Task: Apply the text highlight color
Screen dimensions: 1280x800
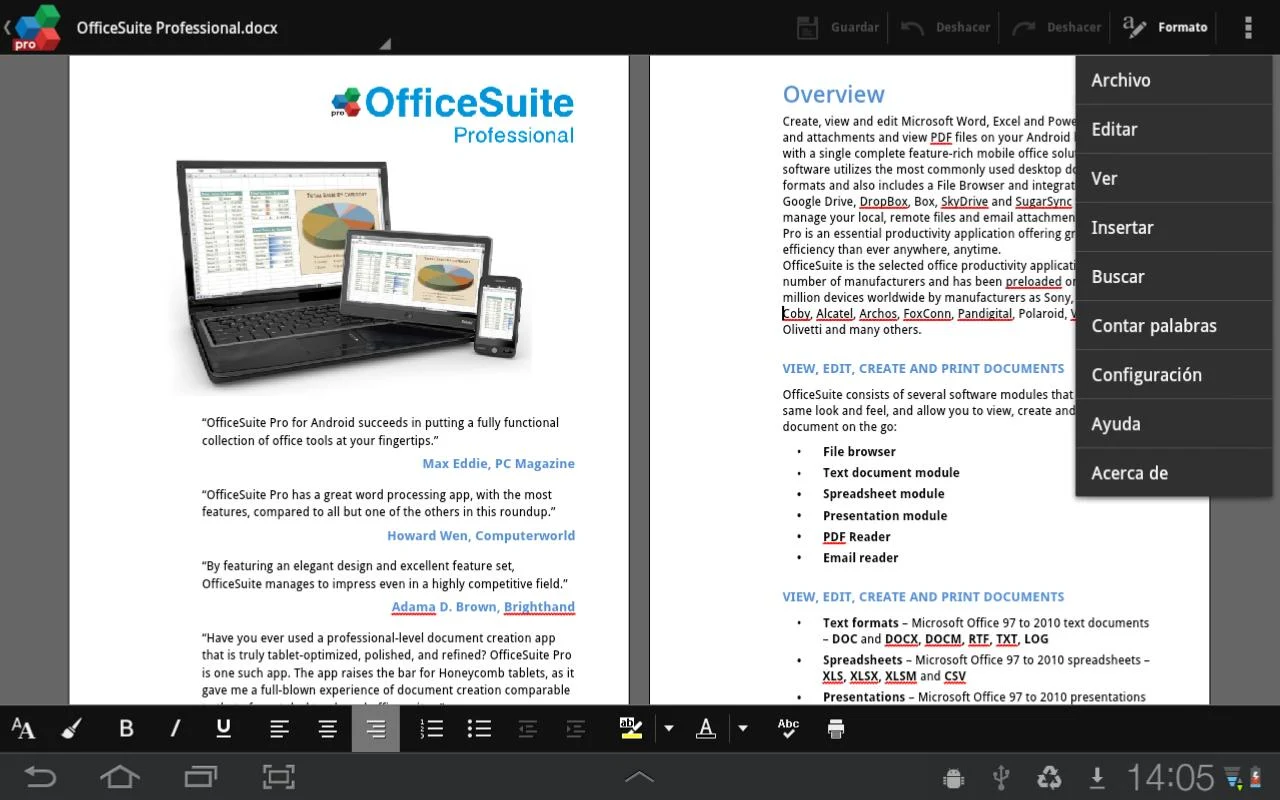Action: coord(631,729)
